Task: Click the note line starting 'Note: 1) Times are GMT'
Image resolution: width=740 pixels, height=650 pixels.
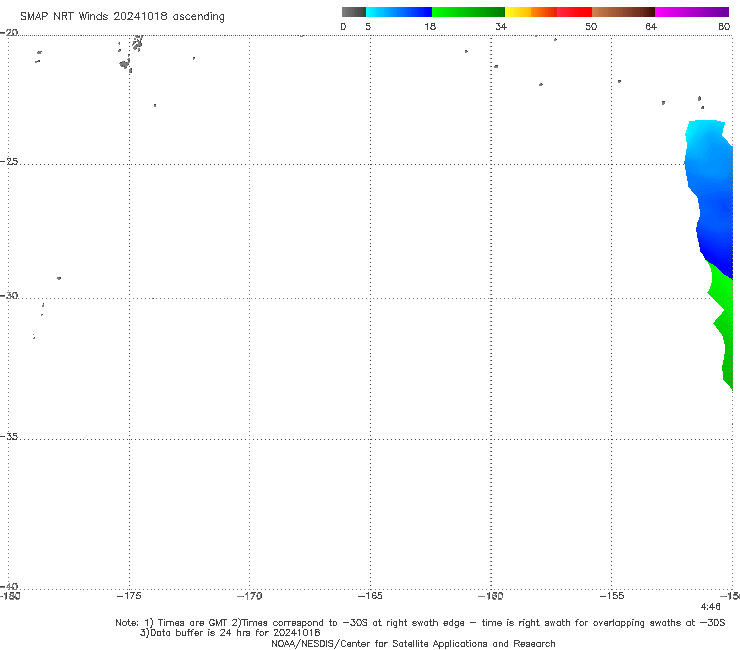Action: click(x=420, y=623)
